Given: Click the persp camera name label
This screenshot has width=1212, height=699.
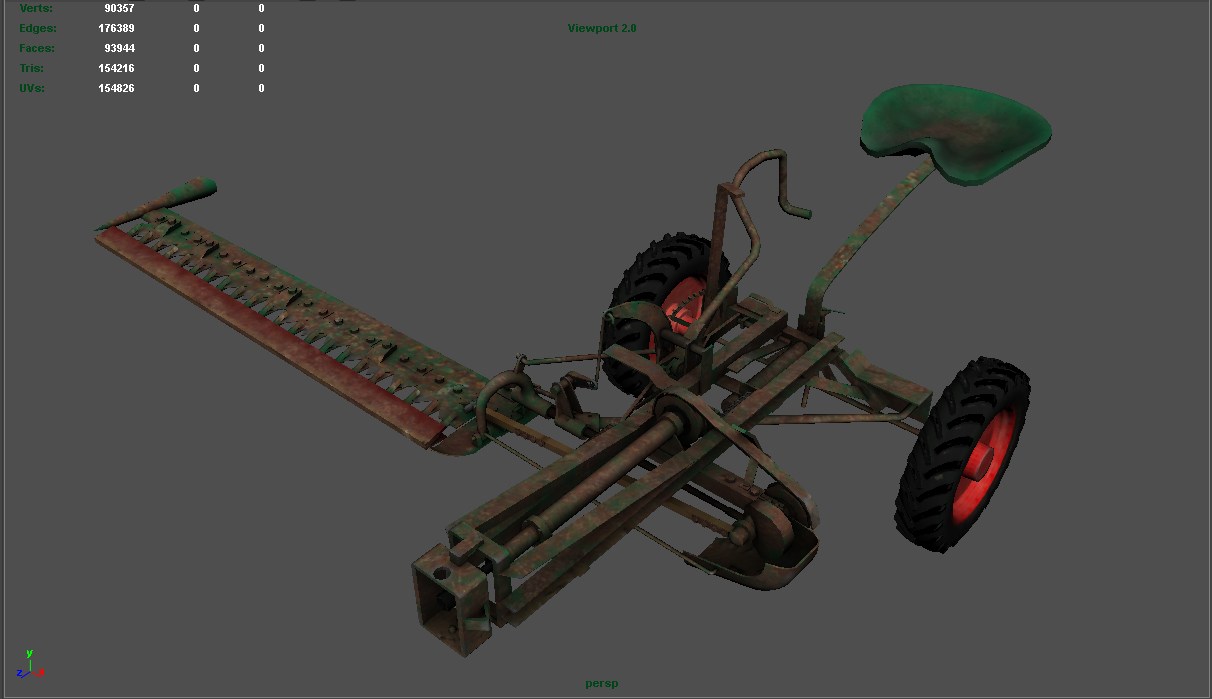Looking at the screenshot, I should pyautogui.click(x=602, y=684).
